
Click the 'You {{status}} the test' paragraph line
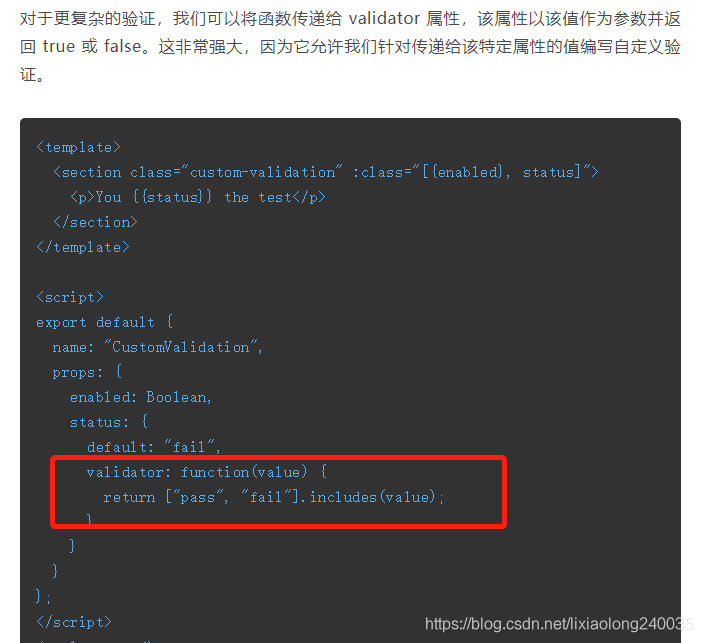[x=198, y=197]
